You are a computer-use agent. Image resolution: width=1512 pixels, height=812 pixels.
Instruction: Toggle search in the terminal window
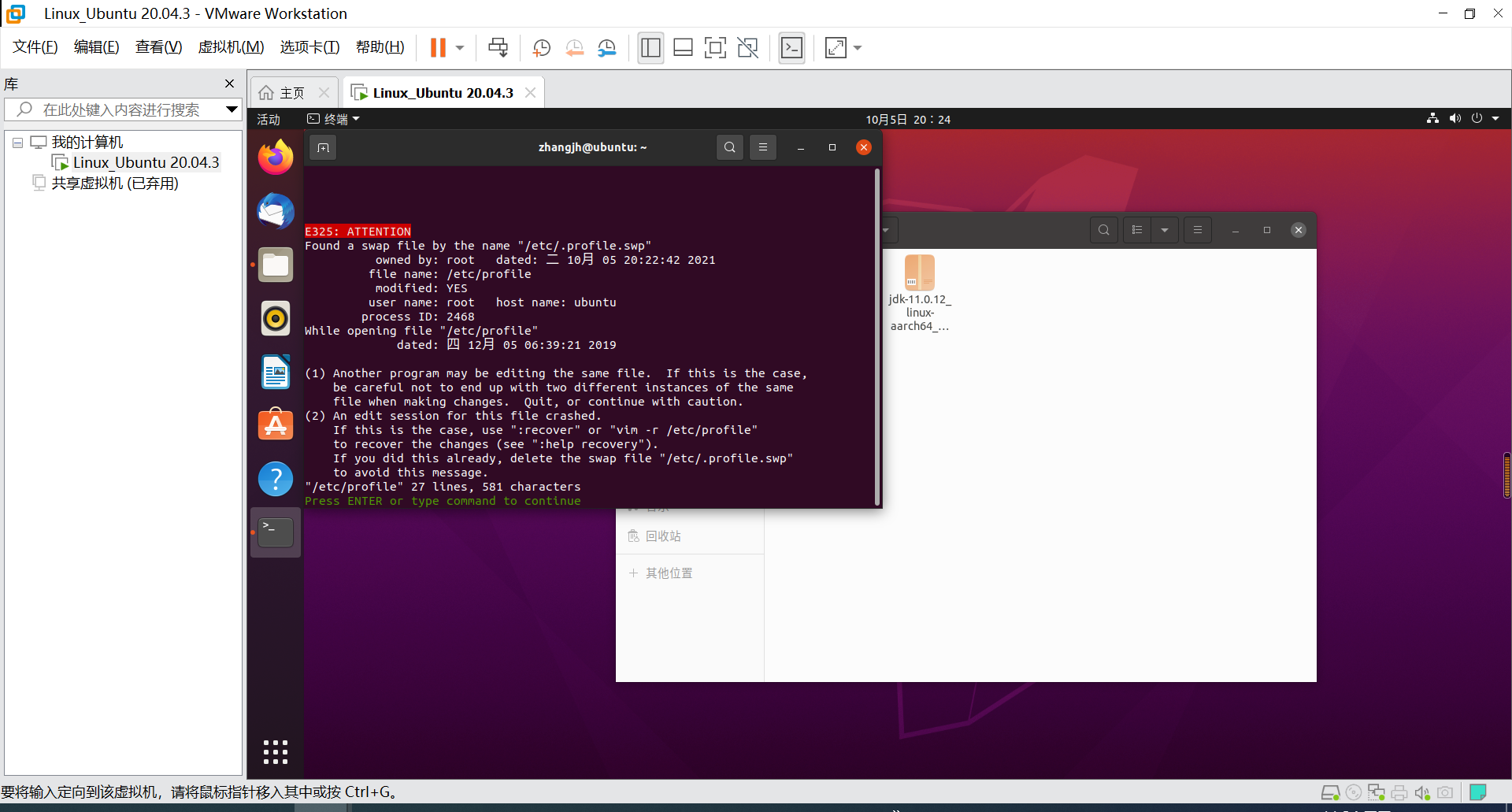coord(729,147)
